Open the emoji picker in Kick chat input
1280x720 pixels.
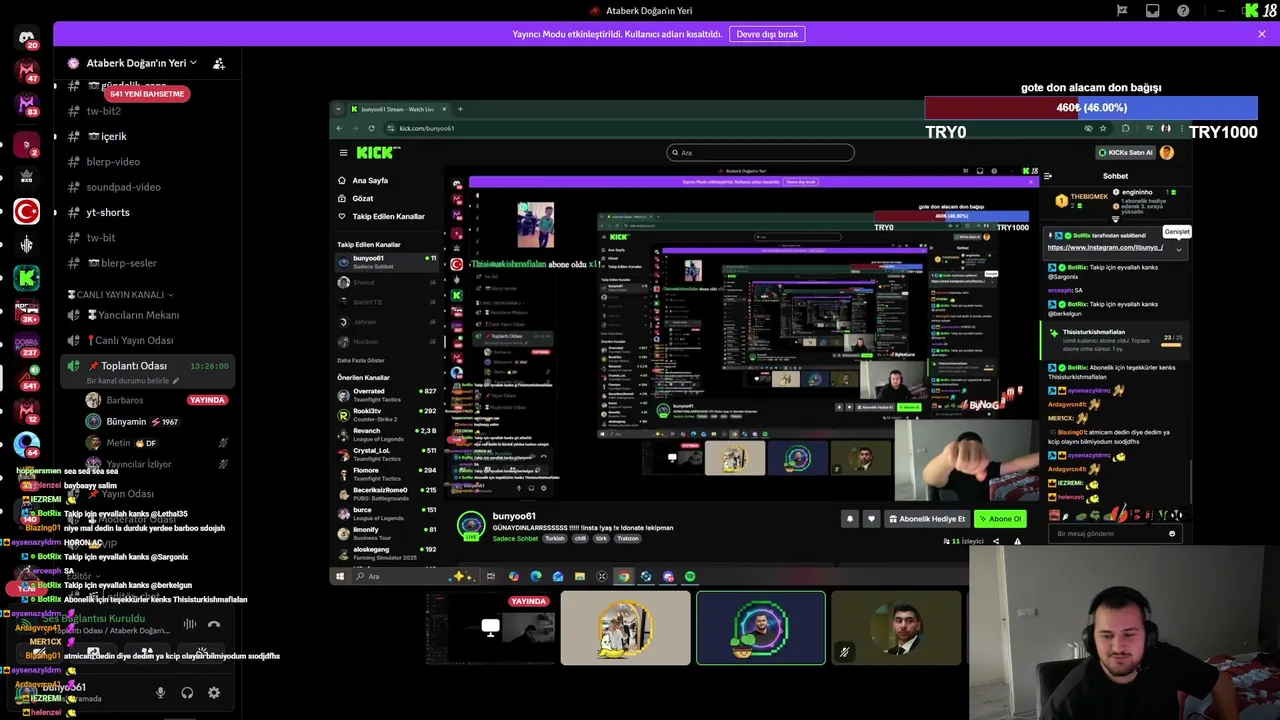(1172, 534)
